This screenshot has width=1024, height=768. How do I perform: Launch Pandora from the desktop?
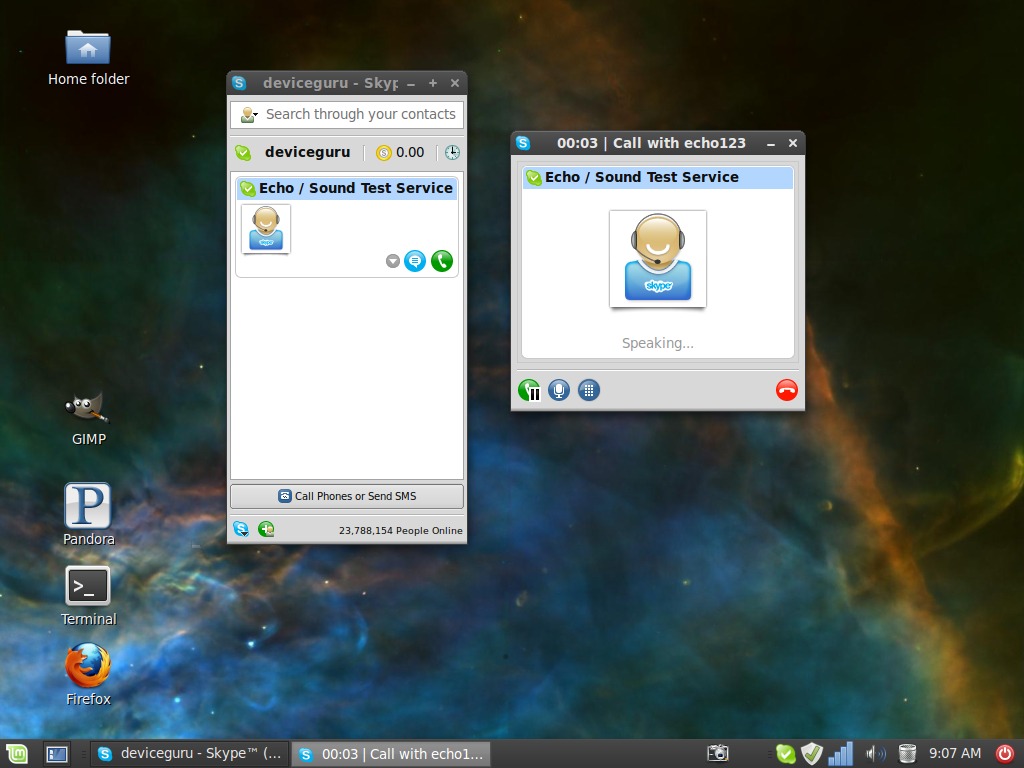click(x=88, y=515)
